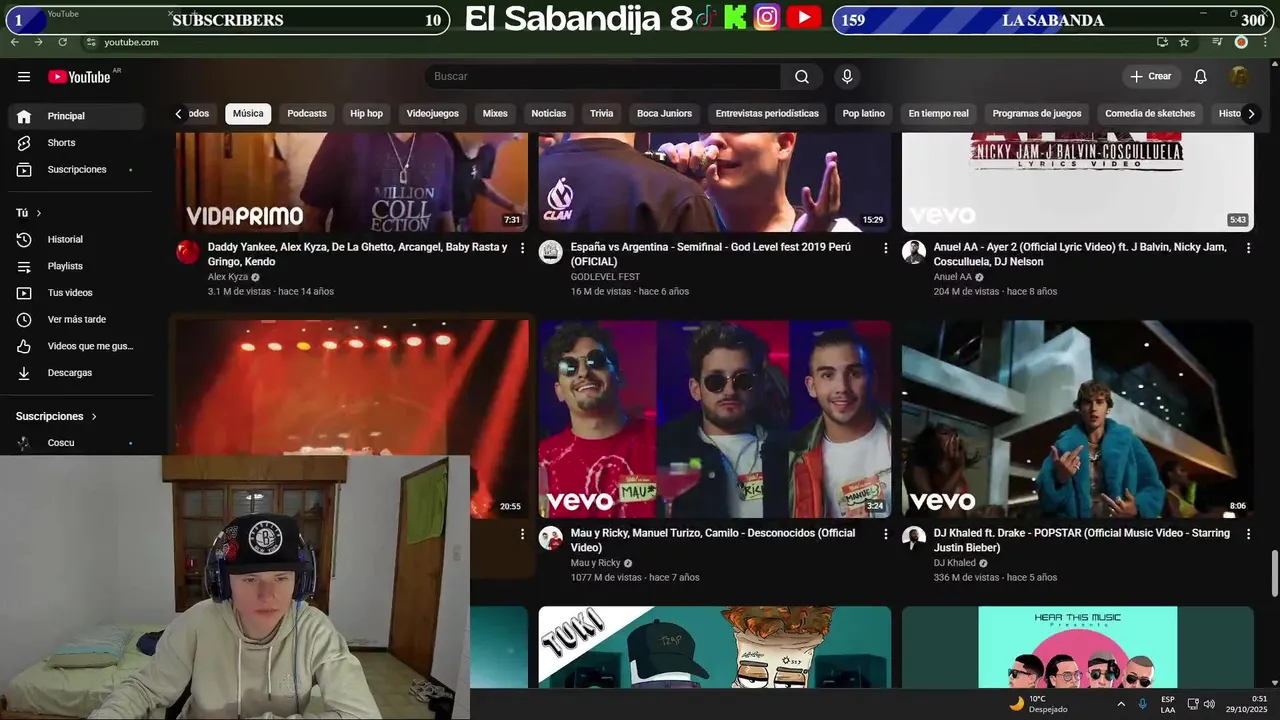Screen dimensions: 1280x720
Task: Open options menu for Daddy Yankee video
Action: pos(522,248)
